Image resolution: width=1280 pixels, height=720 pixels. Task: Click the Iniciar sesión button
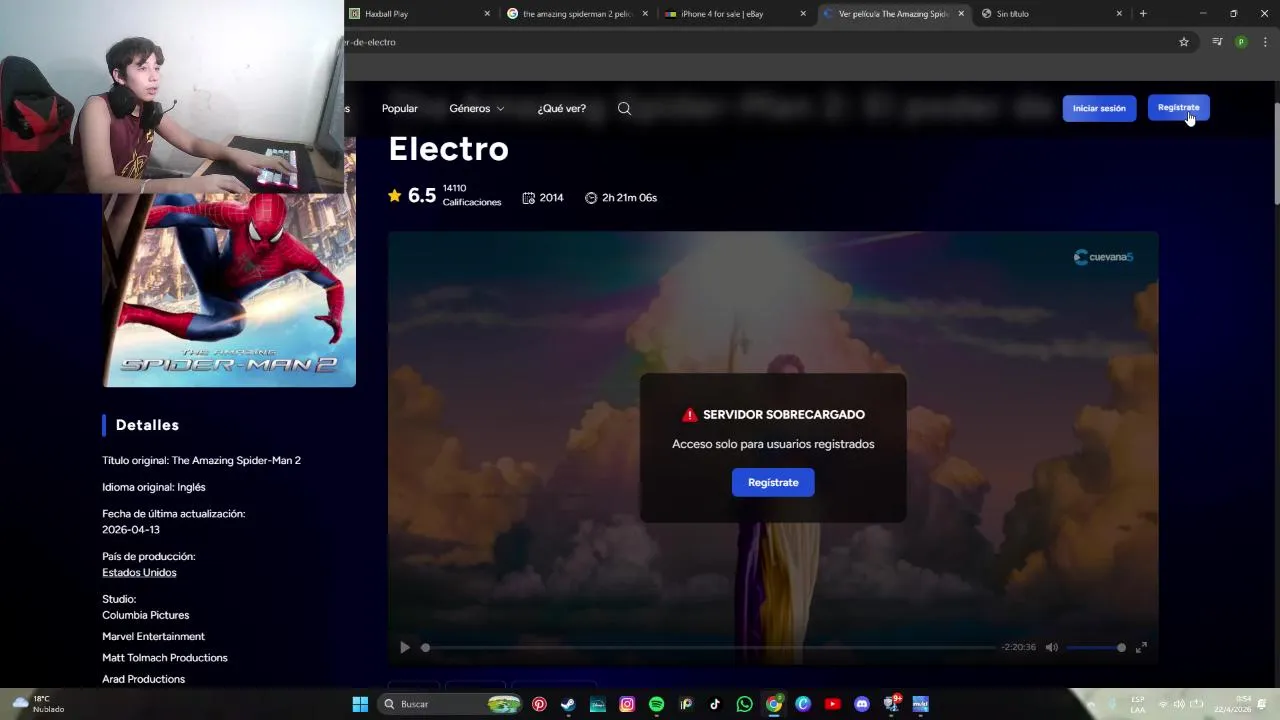pyautogui.click(x=1099, y=108)
